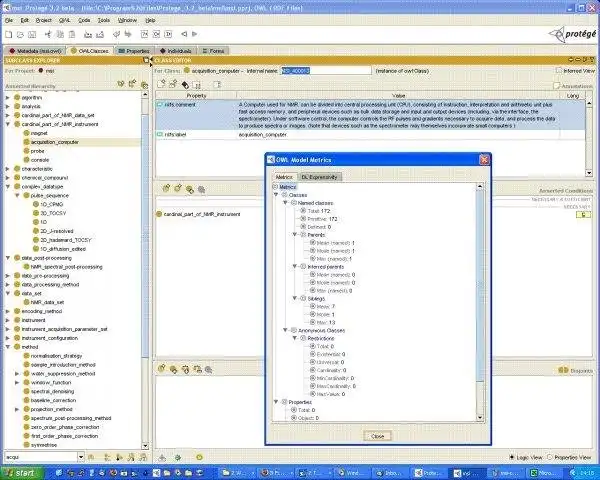Screen dimensions: 600x480
Task: Click the Save project toolbar icon
Action: [x=32, y=34]
